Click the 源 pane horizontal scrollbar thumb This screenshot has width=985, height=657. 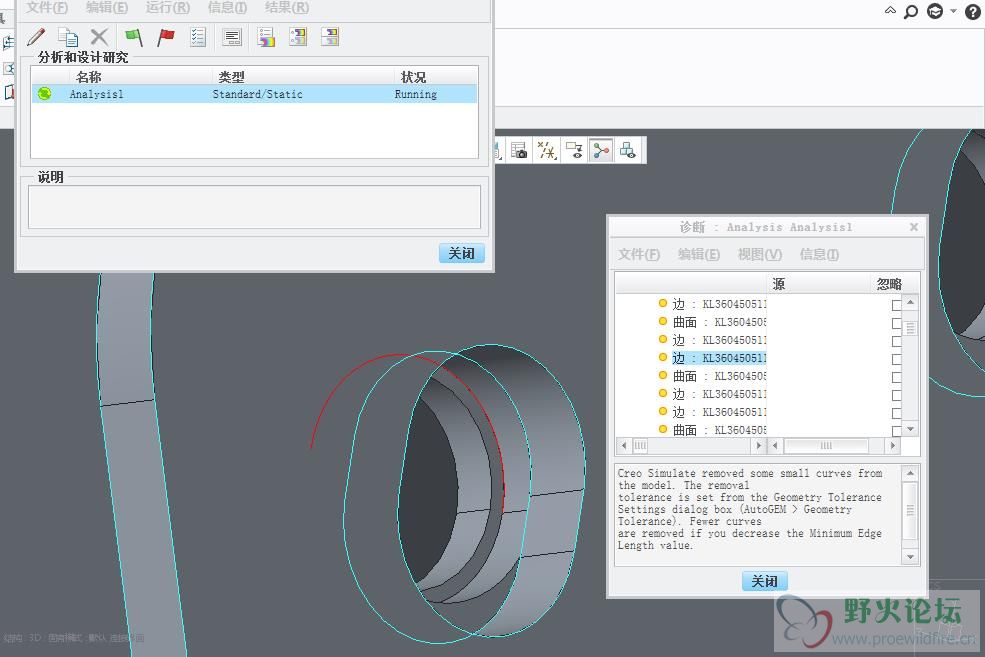click(x=826, y=446)
